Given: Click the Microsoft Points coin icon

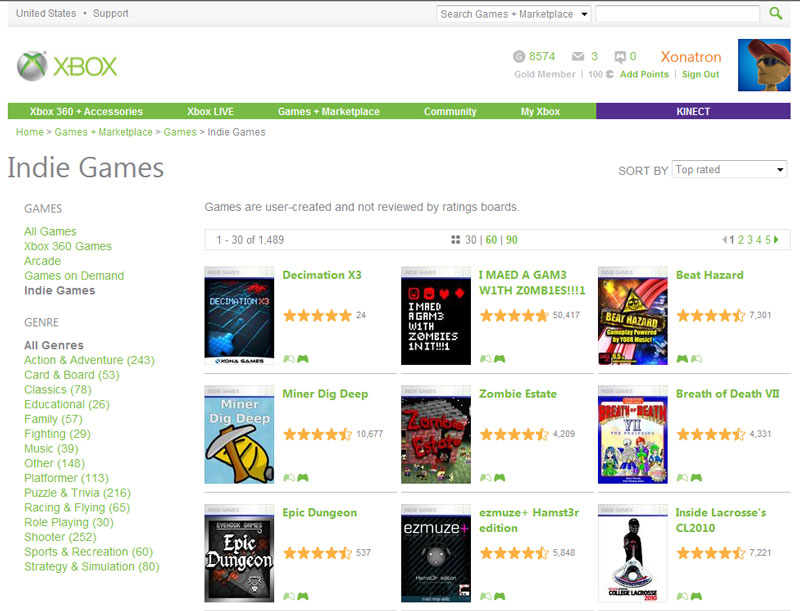Looking at the screenshot, I should click(x=609, y=74).
